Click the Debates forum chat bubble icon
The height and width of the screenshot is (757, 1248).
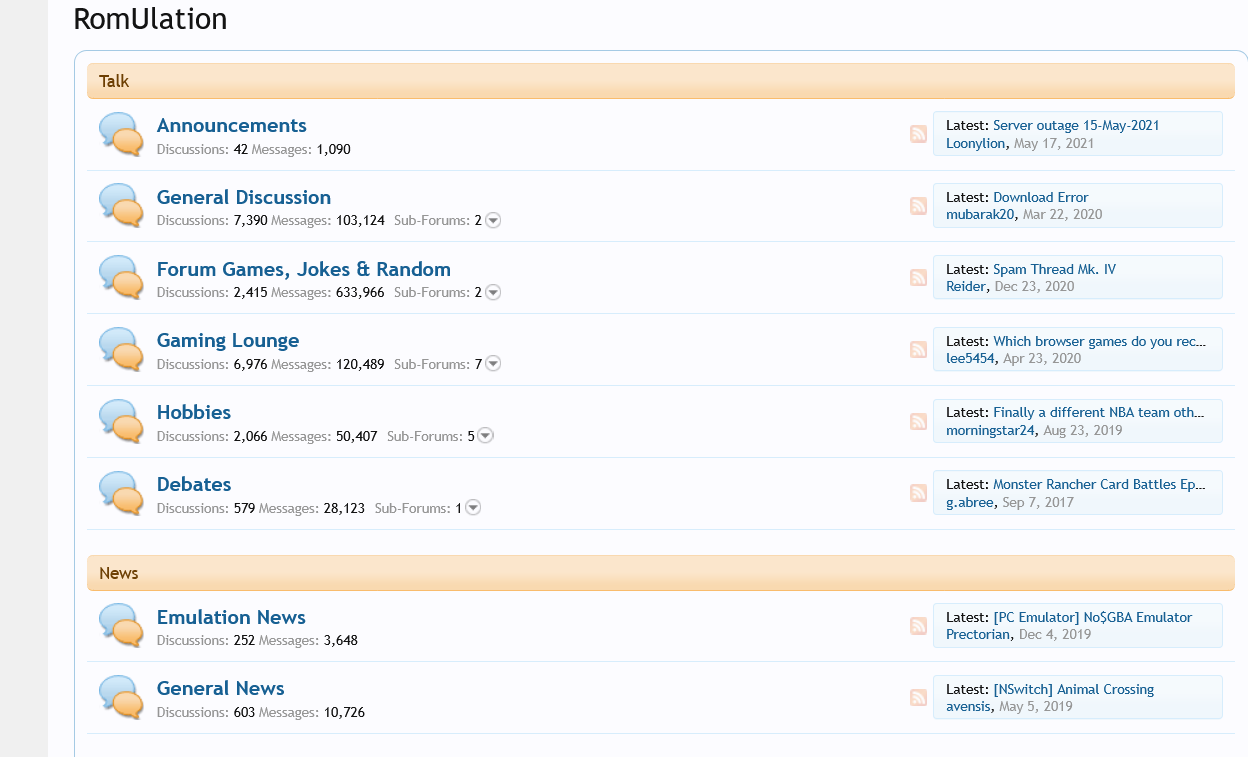pyautogui.click(x=122, y=494)
